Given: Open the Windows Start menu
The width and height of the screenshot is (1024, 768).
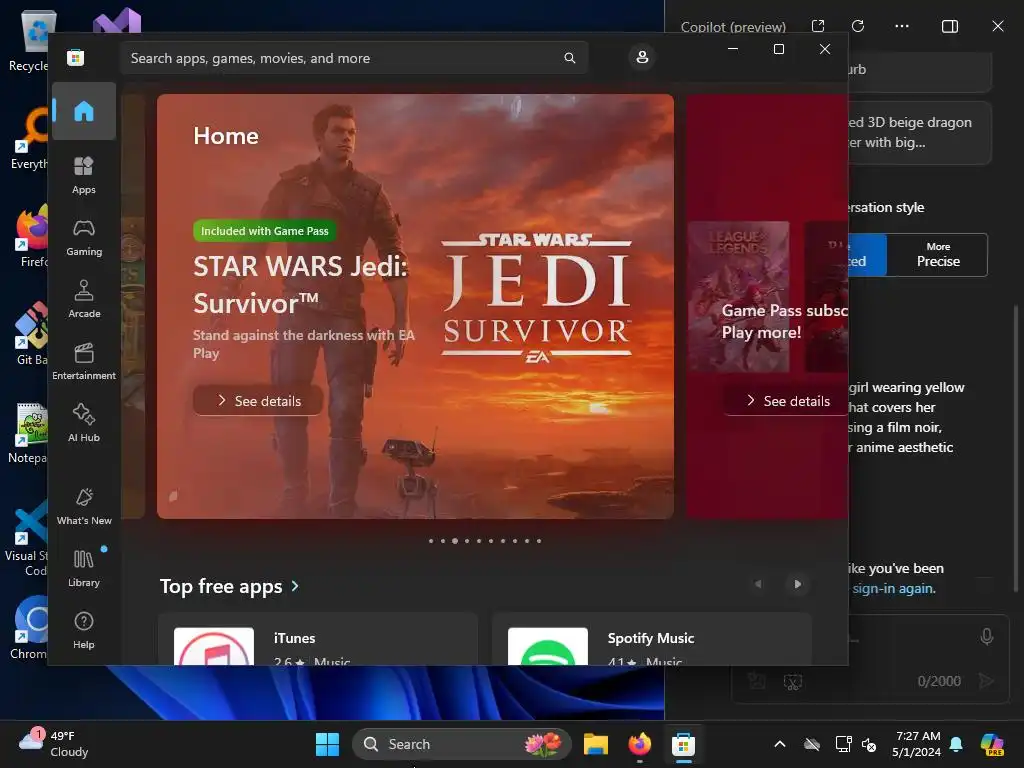Looking at the screenshot, I should click(x=327, y=744).
